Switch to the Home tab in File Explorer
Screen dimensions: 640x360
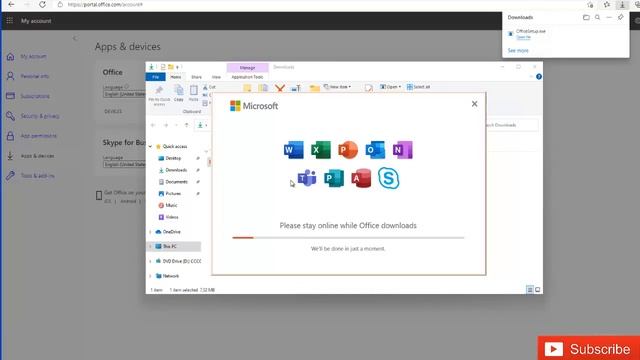point(176,77)
